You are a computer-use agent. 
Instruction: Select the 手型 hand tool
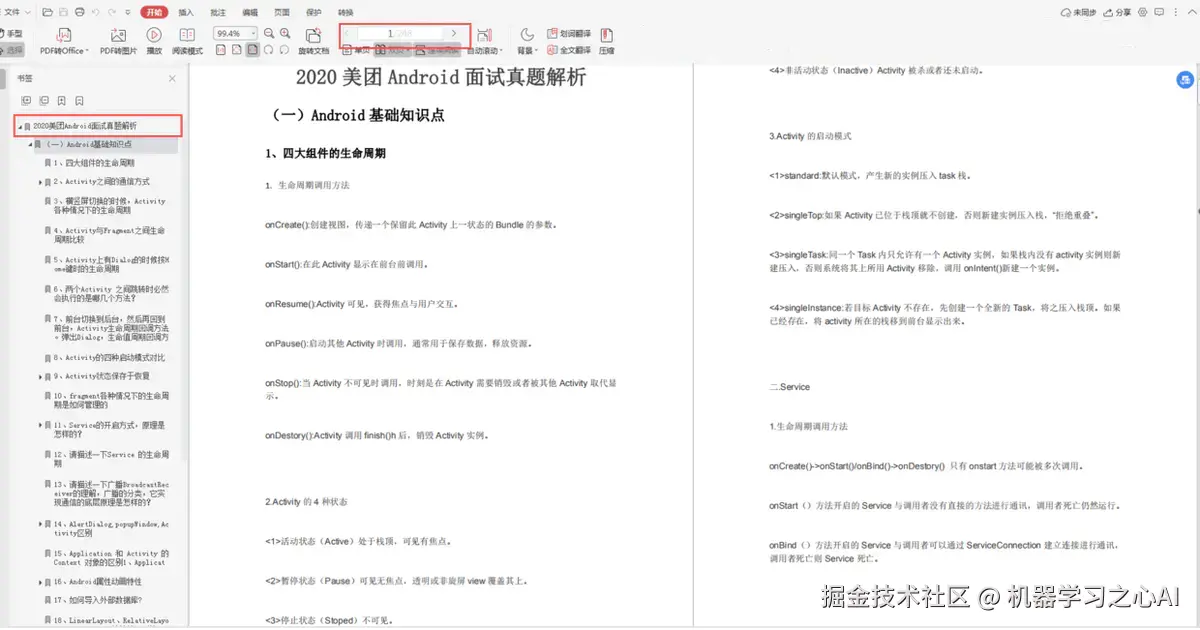[11, 33]
